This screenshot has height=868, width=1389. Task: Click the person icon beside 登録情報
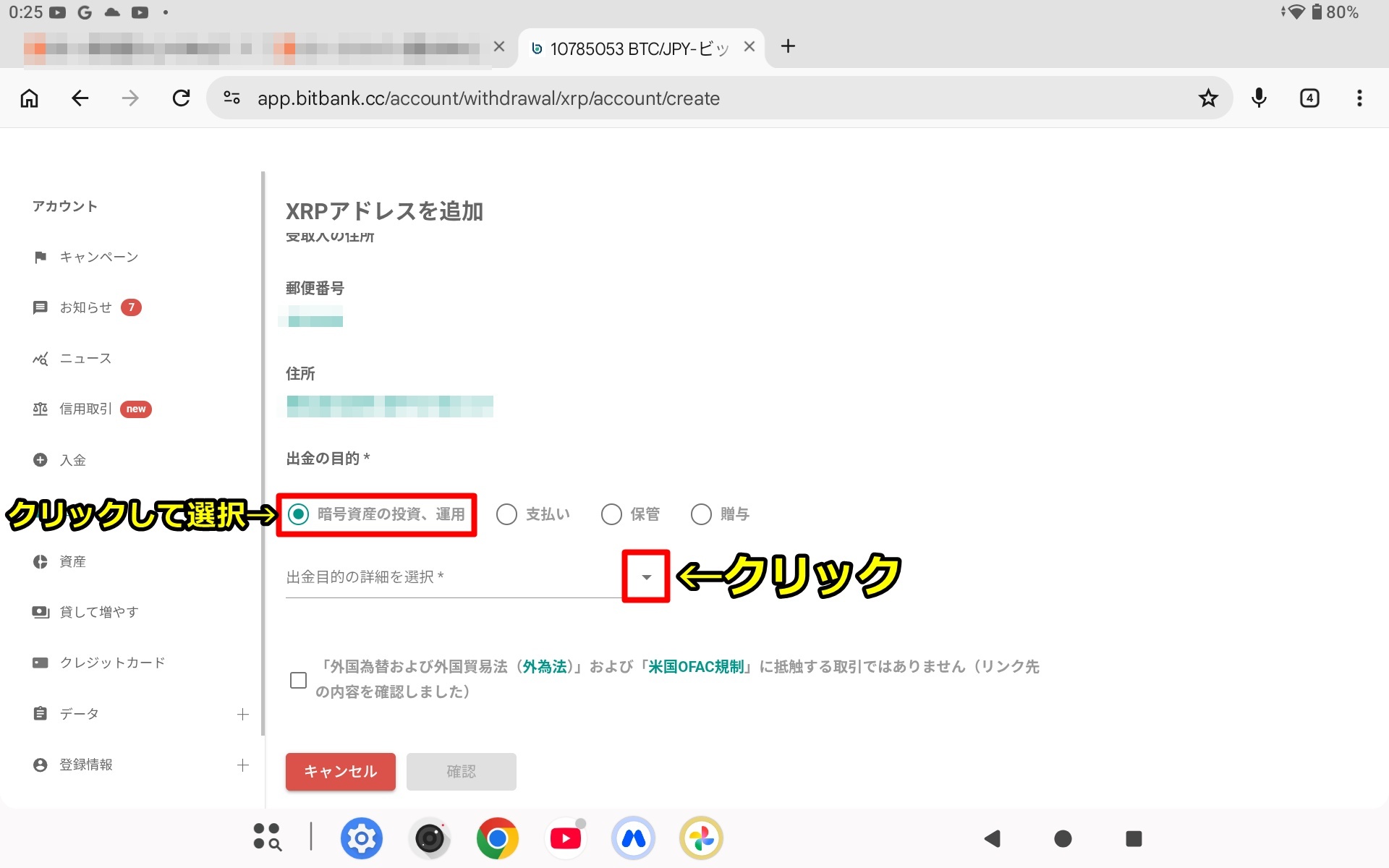[41, 765]
